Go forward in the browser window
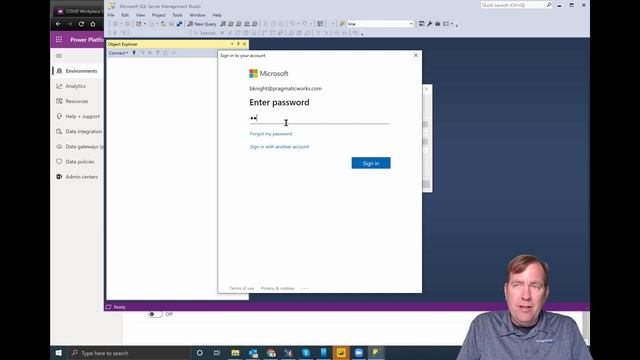 [70, 24]
